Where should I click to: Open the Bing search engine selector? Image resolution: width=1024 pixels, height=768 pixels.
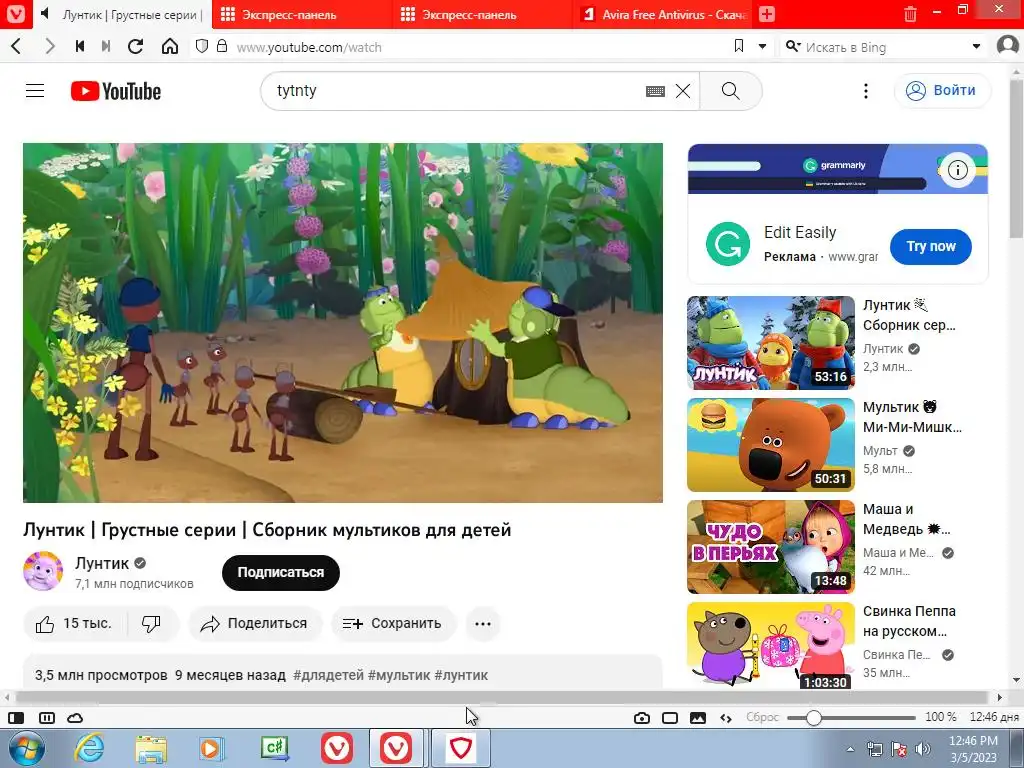[x=793, y=46]
